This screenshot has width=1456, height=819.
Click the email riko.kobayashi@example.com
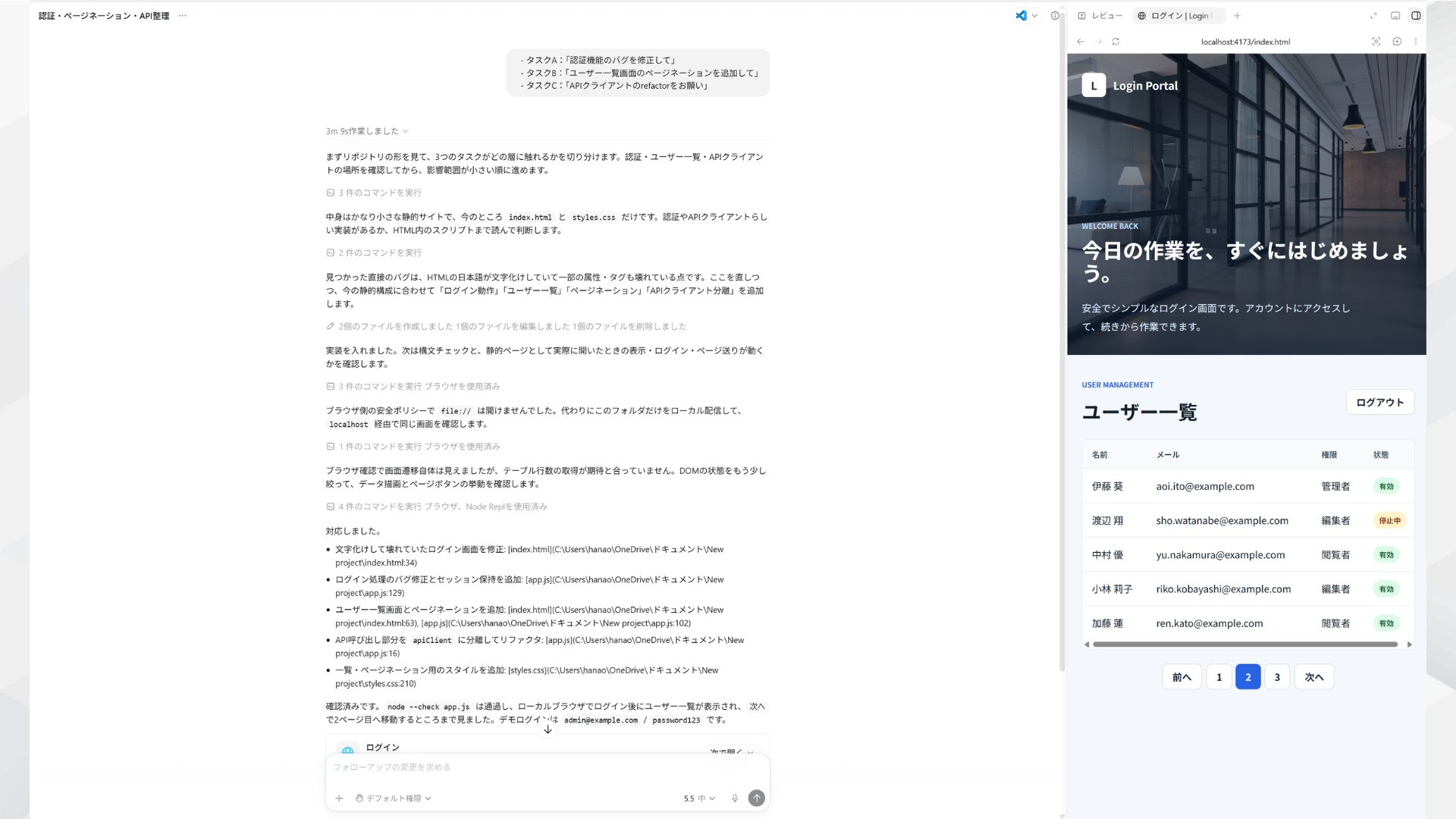point(1223,589)
